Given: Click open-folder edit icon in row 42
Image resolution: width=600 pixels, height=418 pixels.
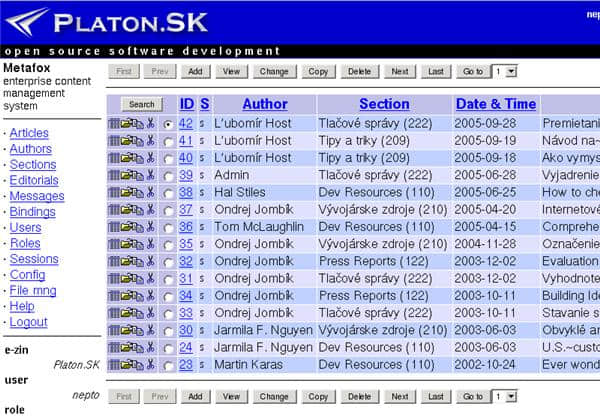Looking at the screenshot, I should click(127, 123).
